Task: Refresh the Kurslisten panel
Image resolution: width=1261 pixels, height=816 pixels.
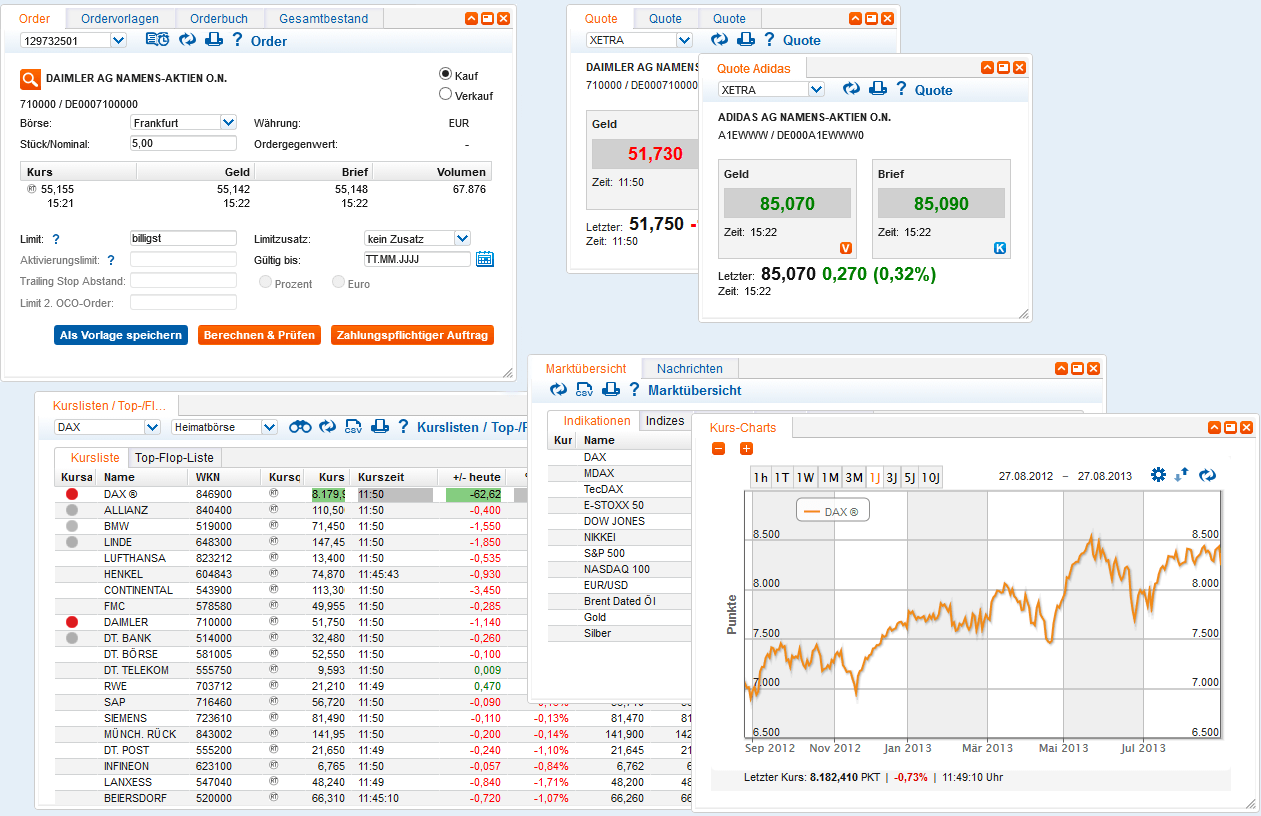Action: (x=328, y=427)
